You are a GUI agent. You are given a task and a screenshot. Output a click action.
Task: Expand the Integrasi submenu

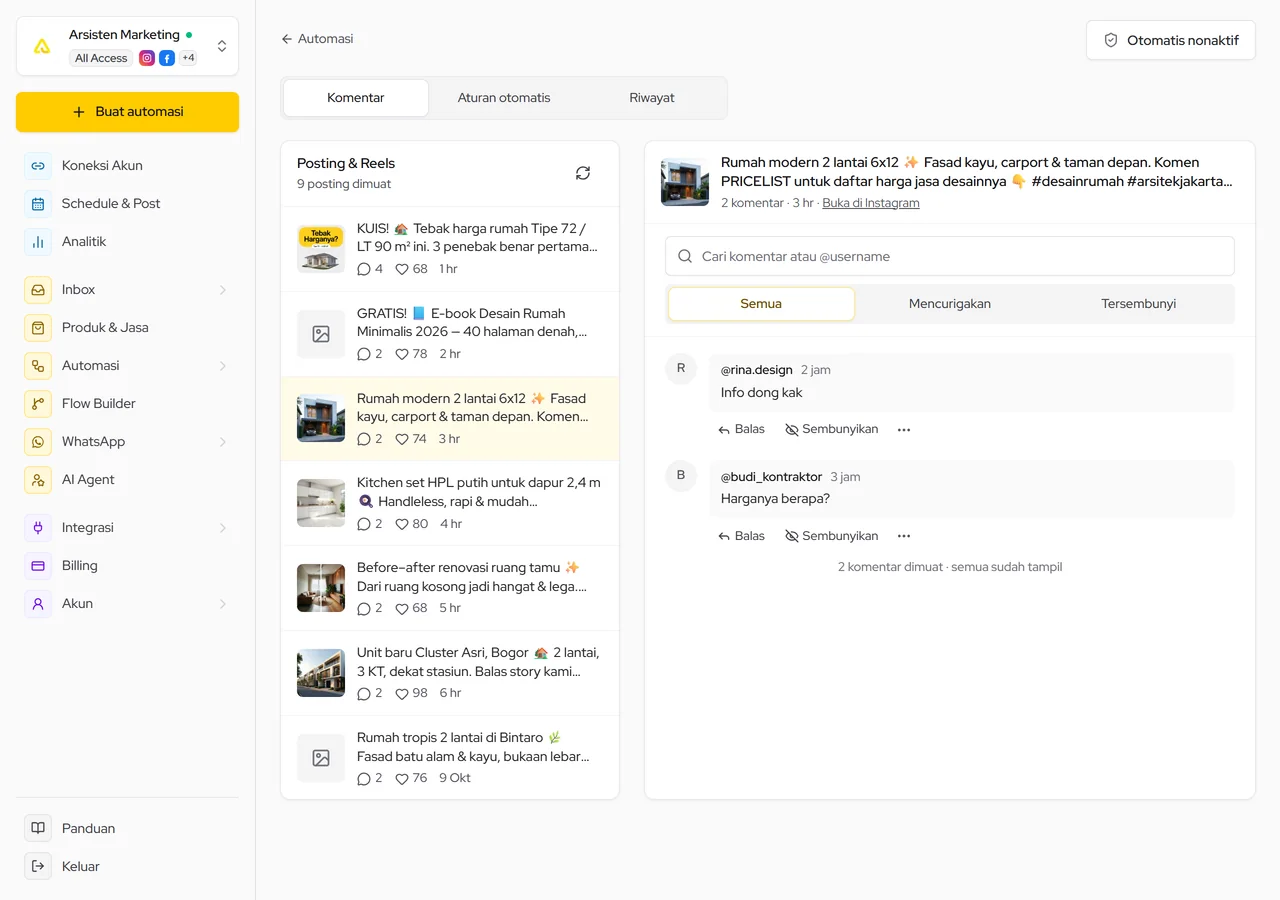tap(223, 528)
